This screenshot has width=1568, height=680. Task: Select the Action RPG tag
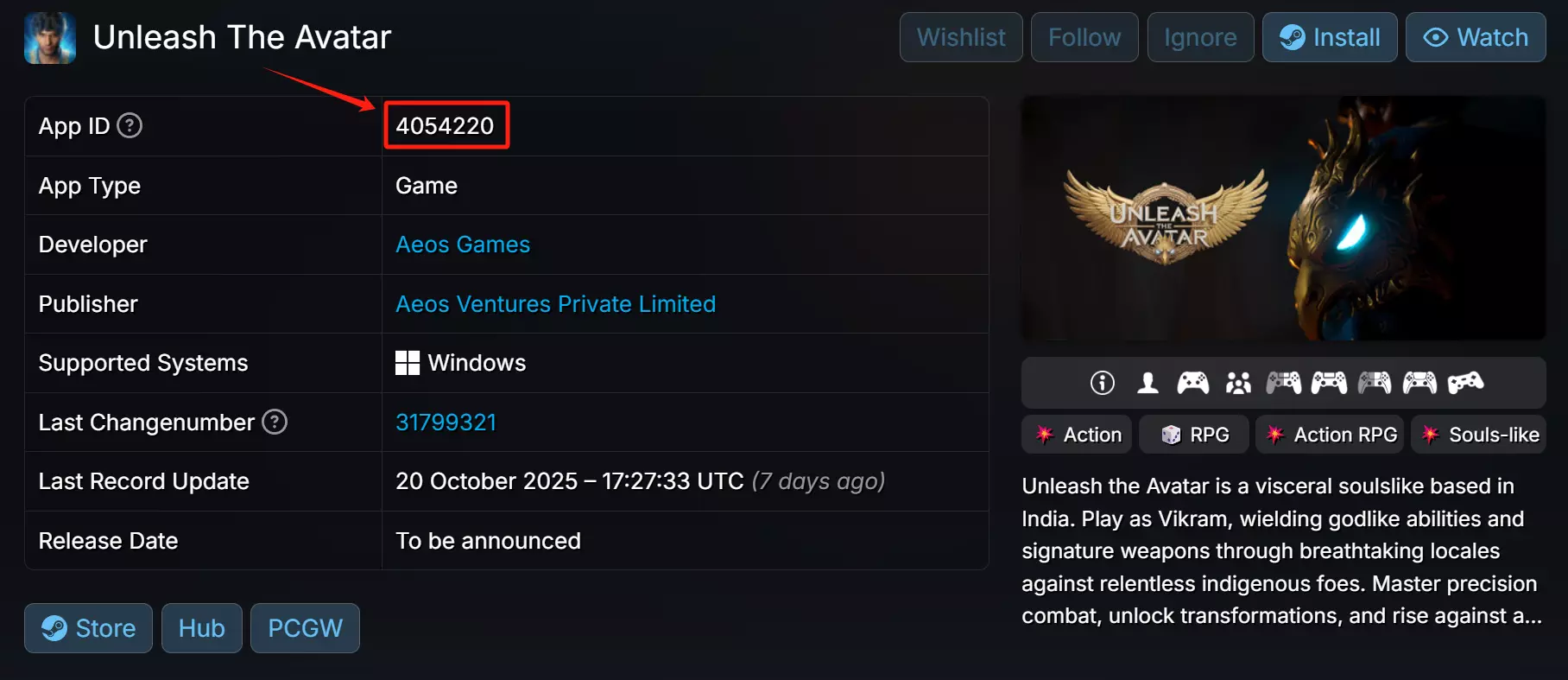[x=1331, y=435]
